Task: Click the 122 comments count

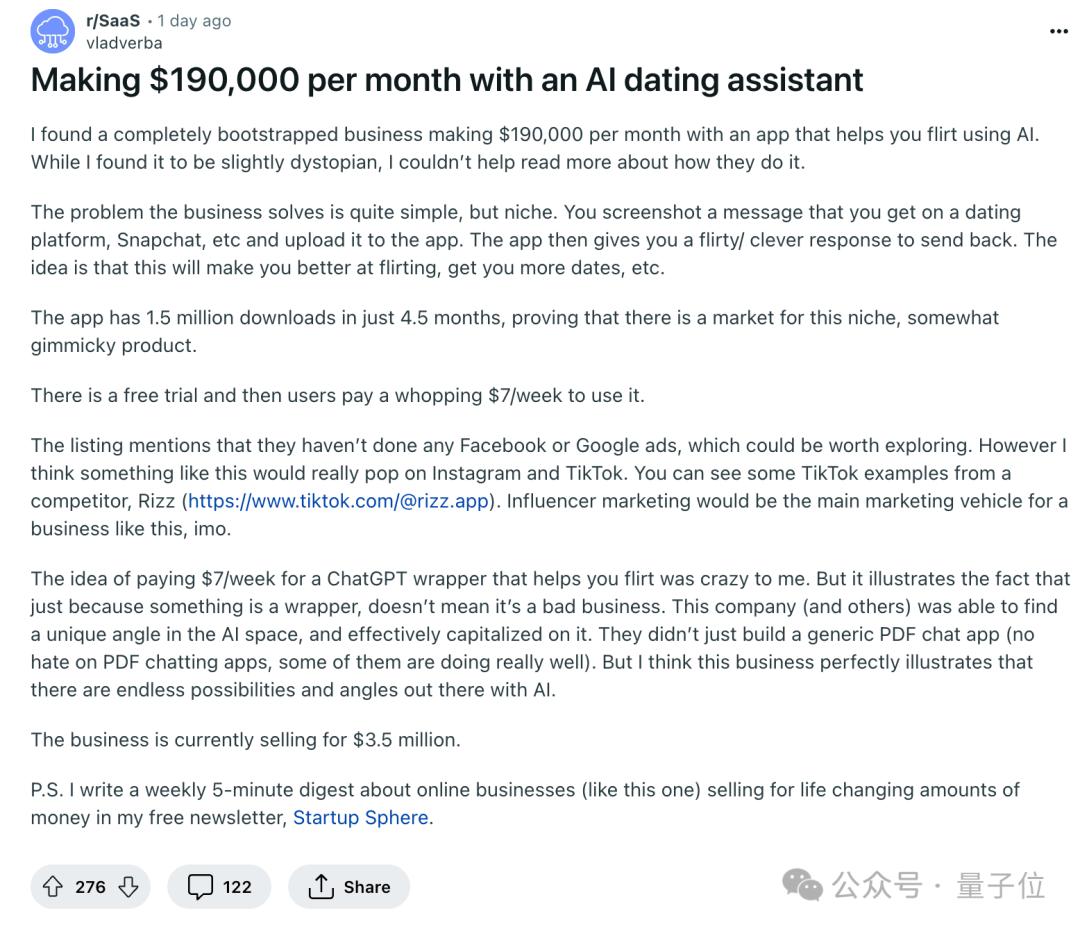Action: point(237,887)
